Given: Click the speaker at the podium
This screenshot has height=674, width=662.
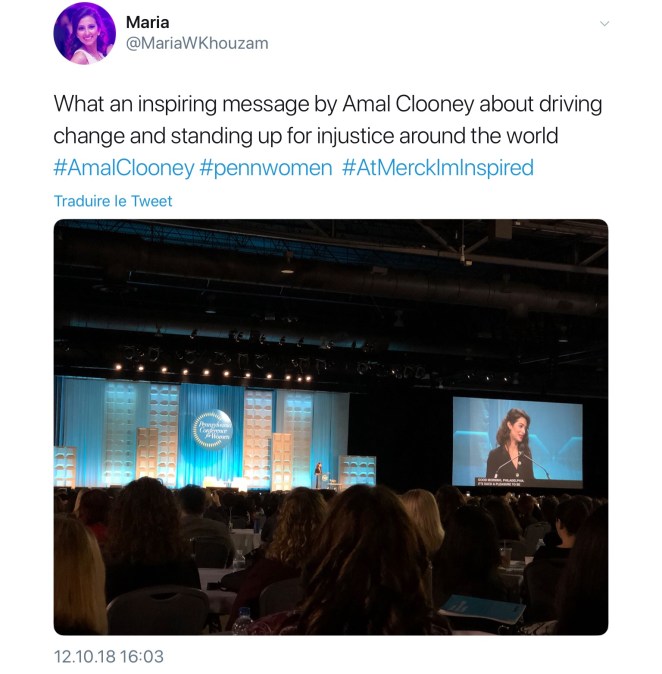Looking at the screenshot, I should click(319, 475).
